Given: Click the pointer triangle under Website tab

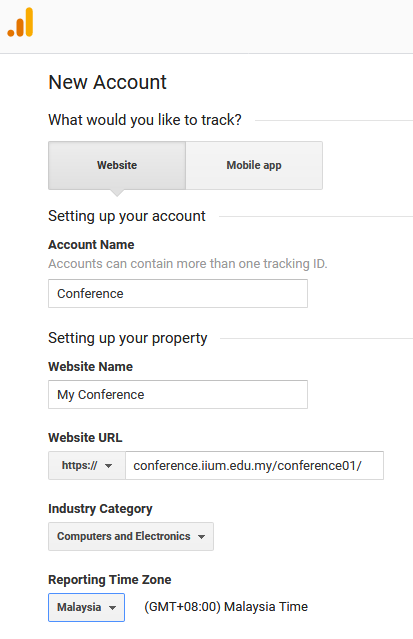Looking at the screenshot, I should click(117, 193).
